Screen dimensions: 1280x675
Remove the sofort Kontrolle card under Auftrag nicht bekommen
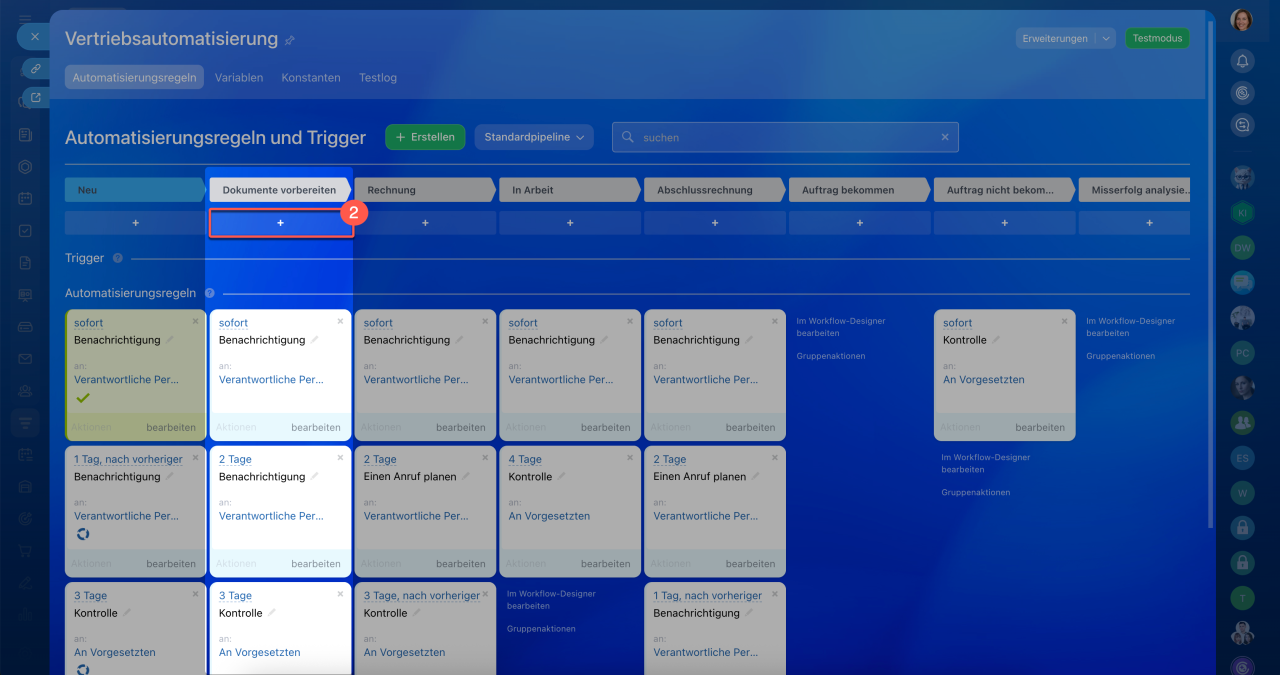tap(1064, 321)
